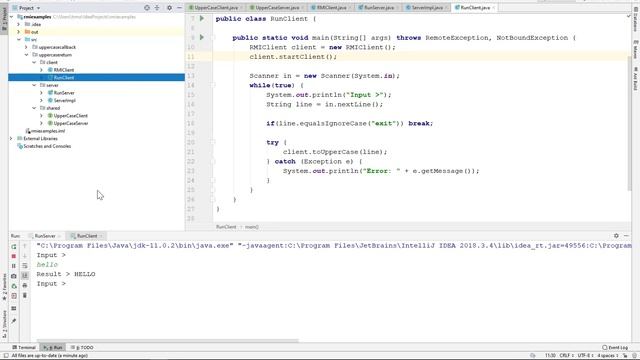Stop the running RunClient process
The width and height of the screenshot is (640, 360).
point(13,256)
